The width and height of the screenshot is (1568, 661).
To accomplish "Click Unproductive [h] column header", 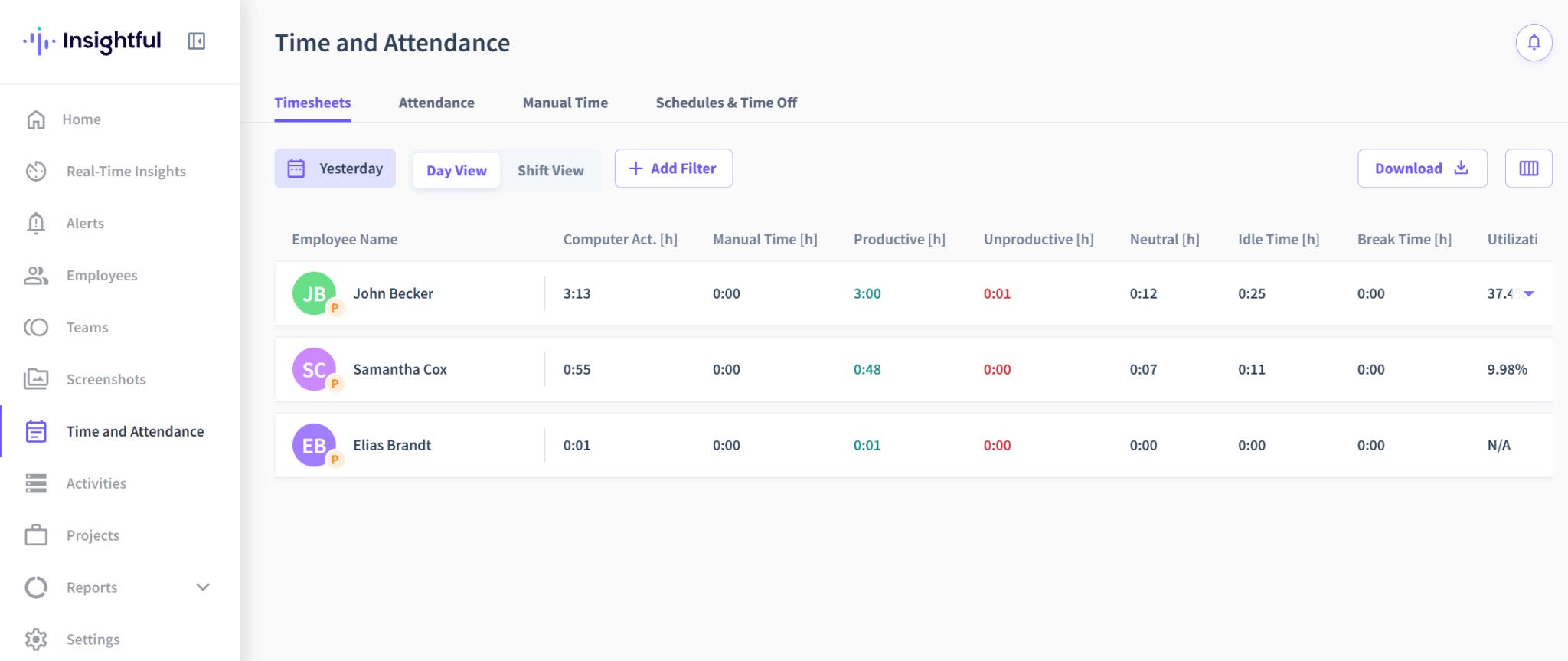I will pyautogui.click(x=1038, y=239).
